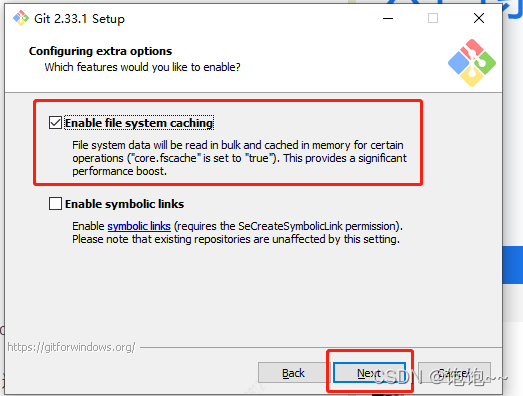Click the blue bar behind the dialog
This screenshot has height=396, width=523.
click(513, 265)
